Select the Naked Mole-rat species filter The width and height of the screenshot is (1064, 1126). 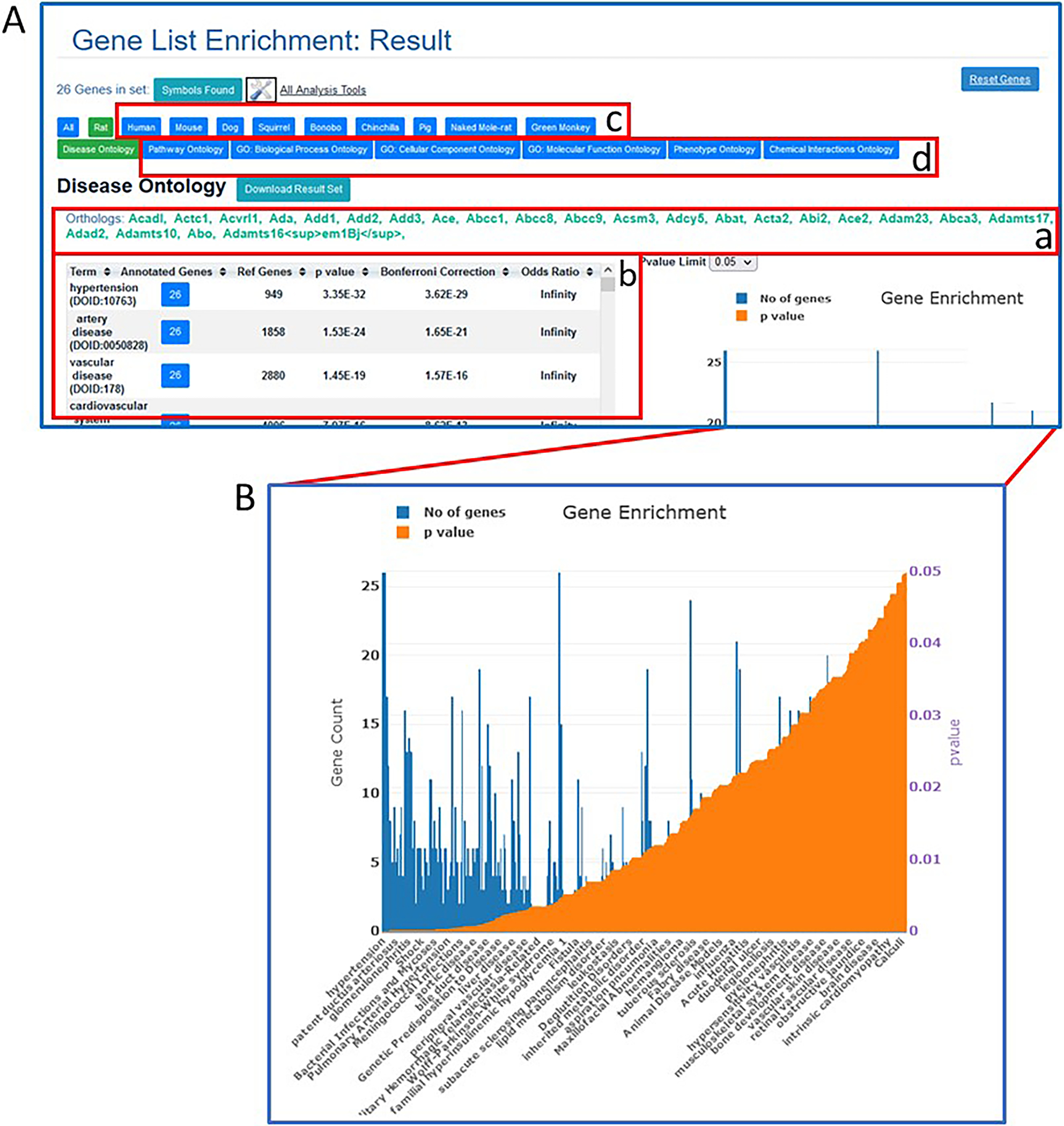click(481, 127)
